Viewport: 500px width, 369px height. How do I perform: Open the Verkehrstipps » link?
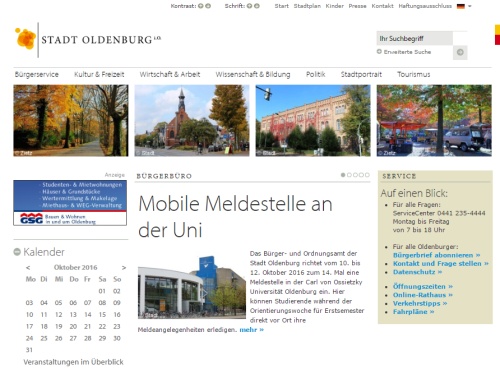(x=420, y=303)
